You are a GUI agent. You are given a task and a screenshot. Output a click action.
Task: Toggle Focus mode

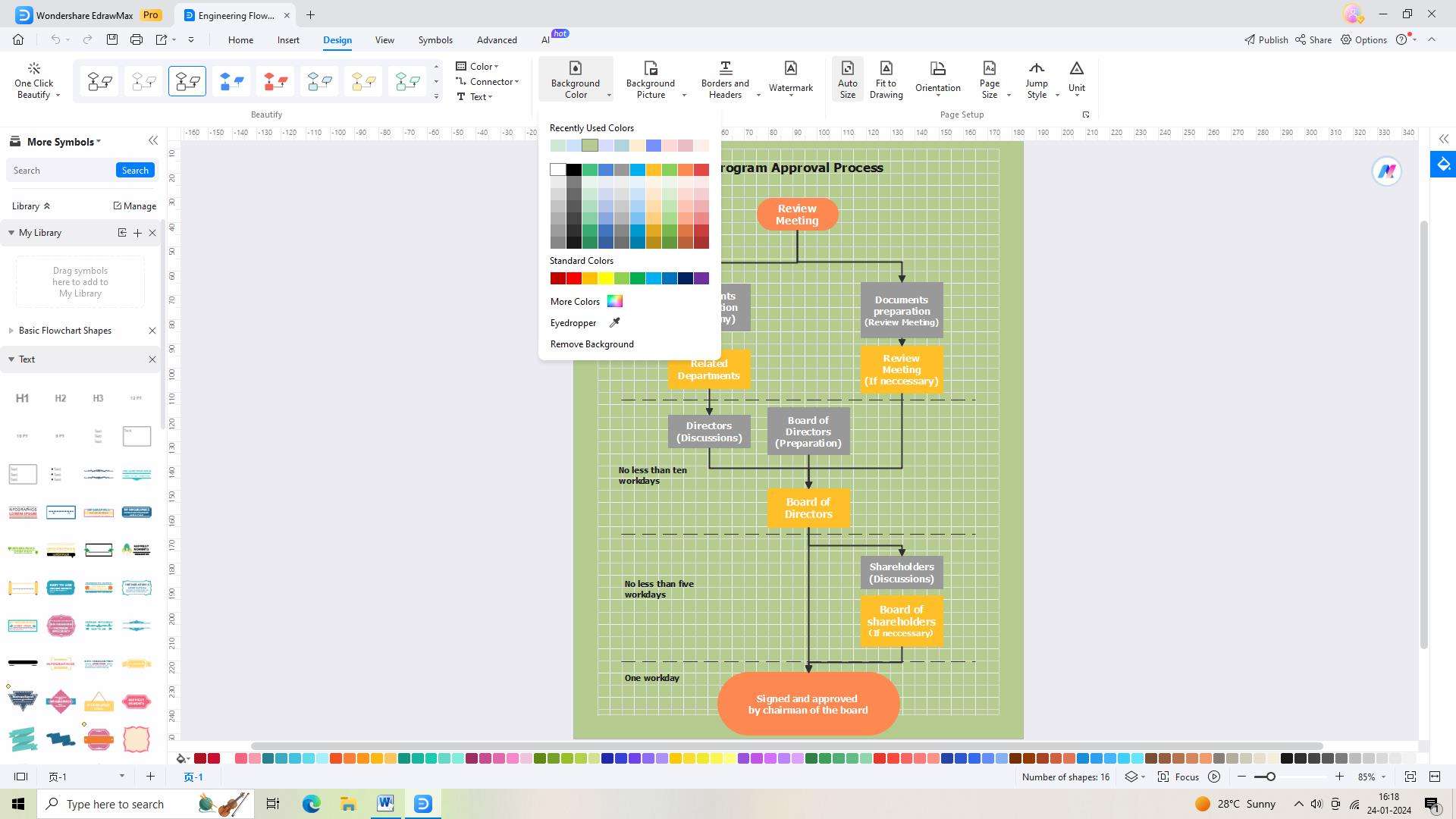[1178, 777]
